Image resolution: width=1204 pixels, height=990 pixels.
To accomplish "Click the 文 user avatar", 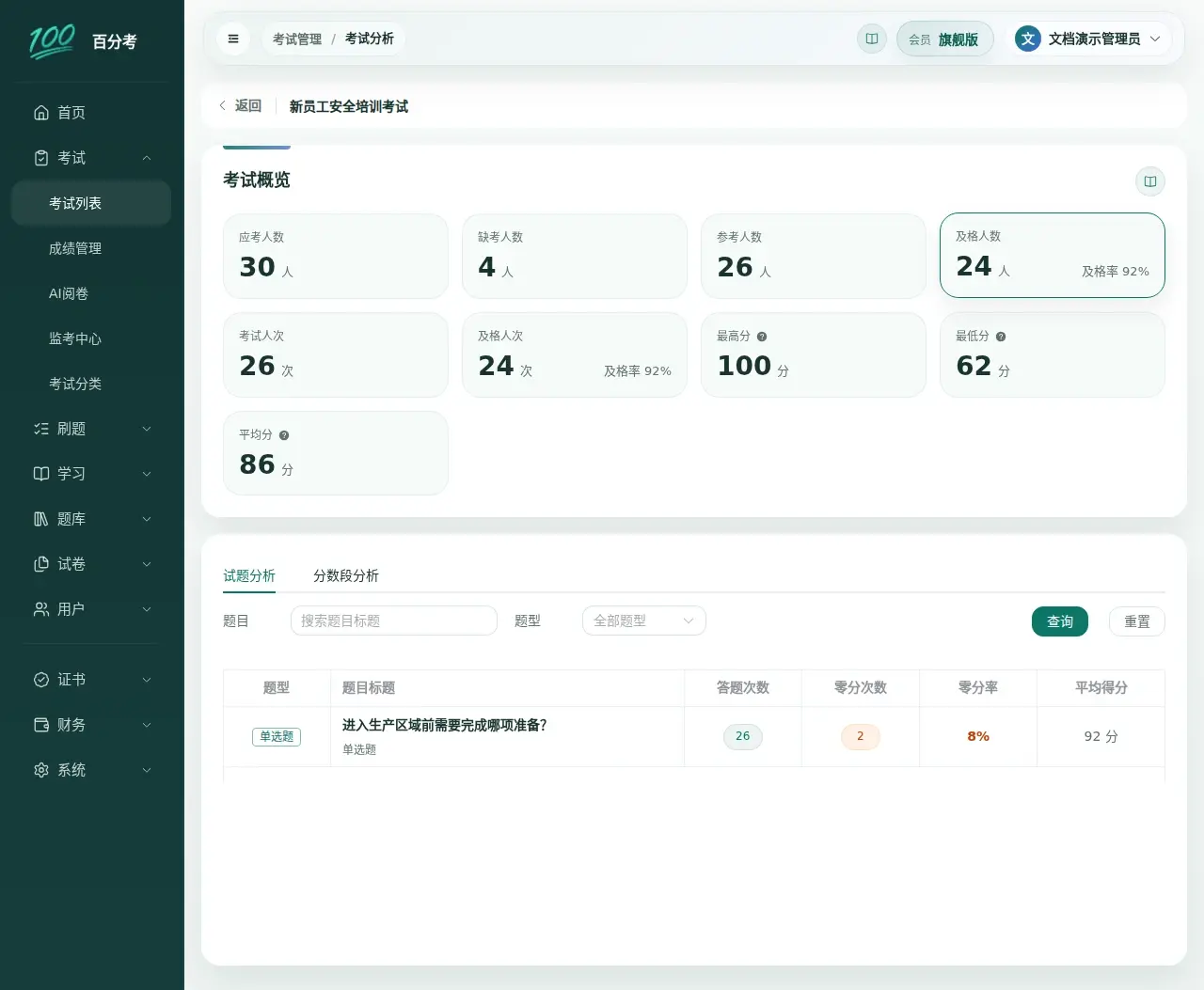I will coord(1028,39).
